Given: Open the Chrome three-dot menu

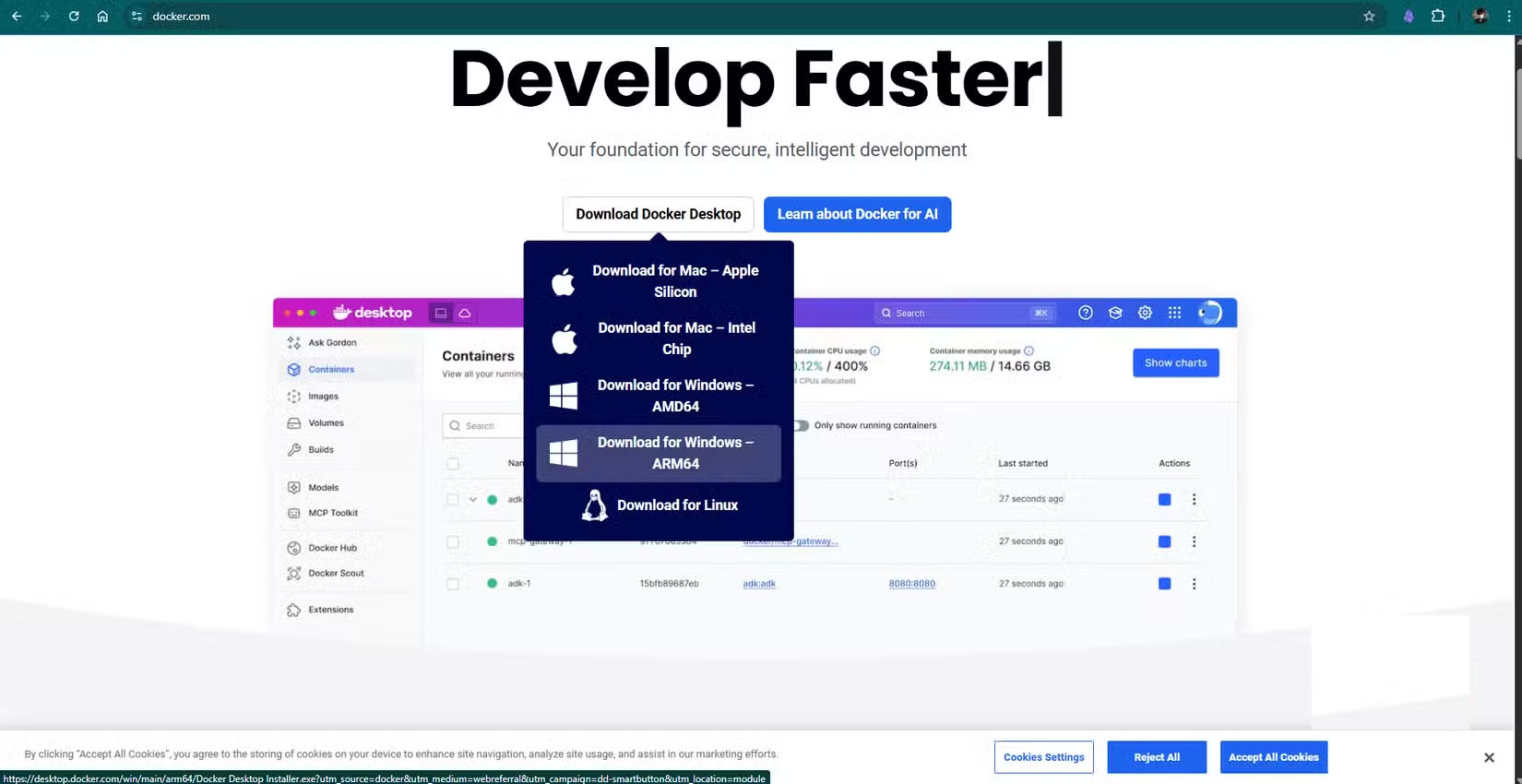Looking at the screenshot, I should click(x=1509, y=16).
